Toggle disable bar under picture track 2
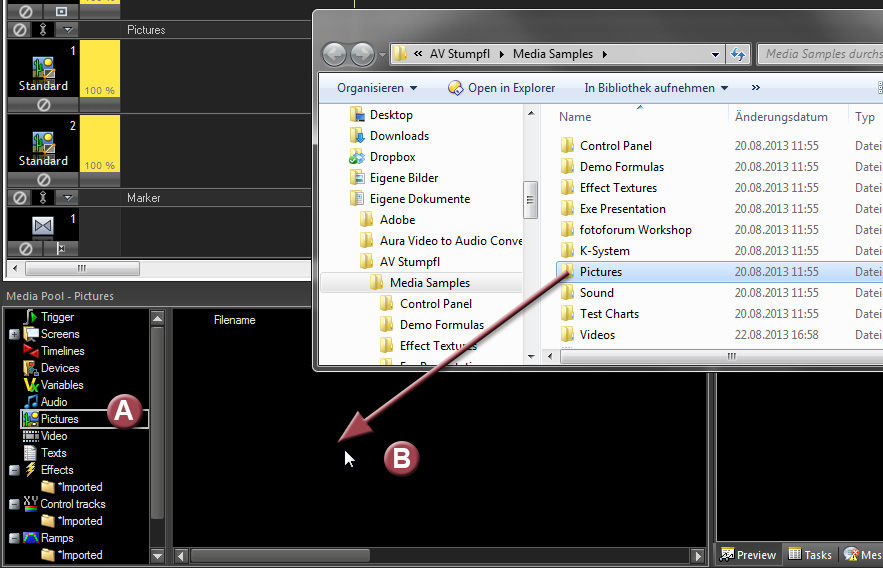Image resolution: width=883 pixels, height=568 pixels. [43, 180]
